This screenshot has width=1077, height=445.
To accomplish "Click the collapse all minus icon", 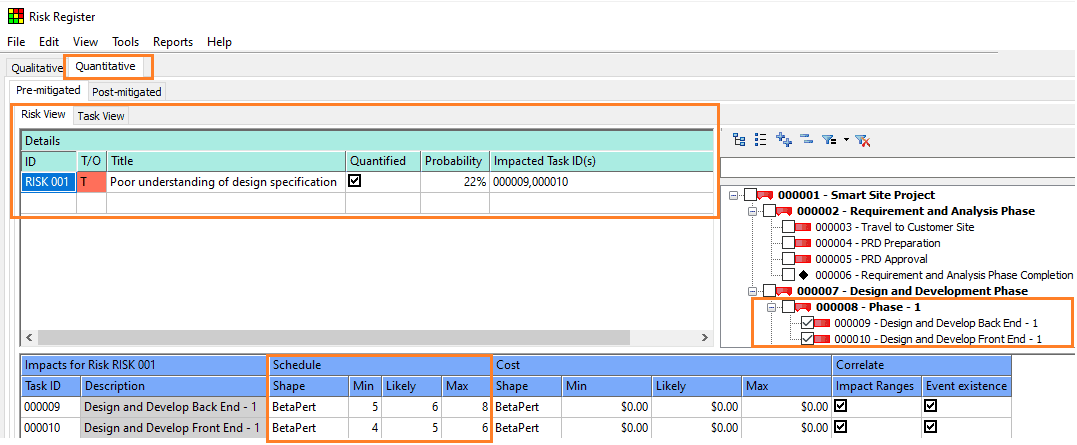I will click(807, 139).
